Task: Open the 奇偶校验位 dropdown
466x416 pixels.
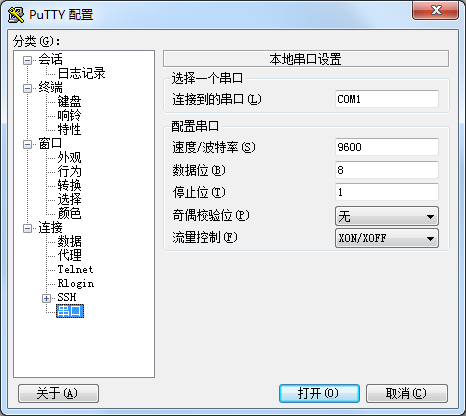Action: pyautogui.click(x=387, y=216)
